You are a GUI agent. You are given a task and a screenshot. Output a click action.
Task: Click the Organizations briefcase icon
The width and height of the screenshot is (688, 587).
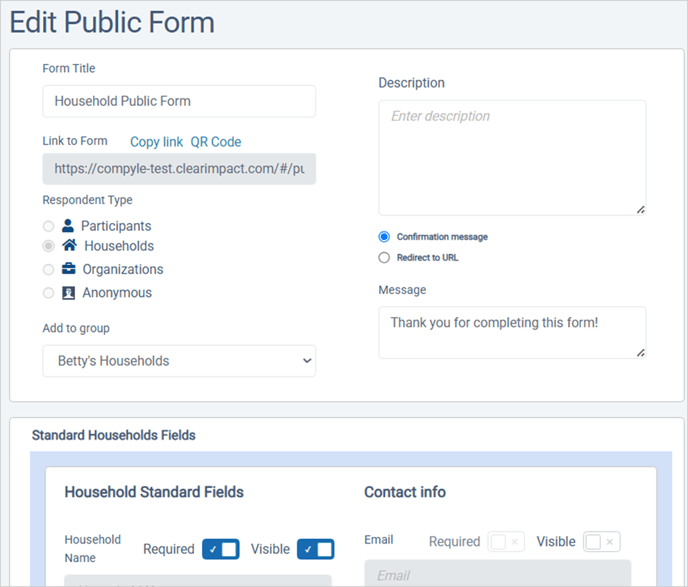click(x=68, y=269)
